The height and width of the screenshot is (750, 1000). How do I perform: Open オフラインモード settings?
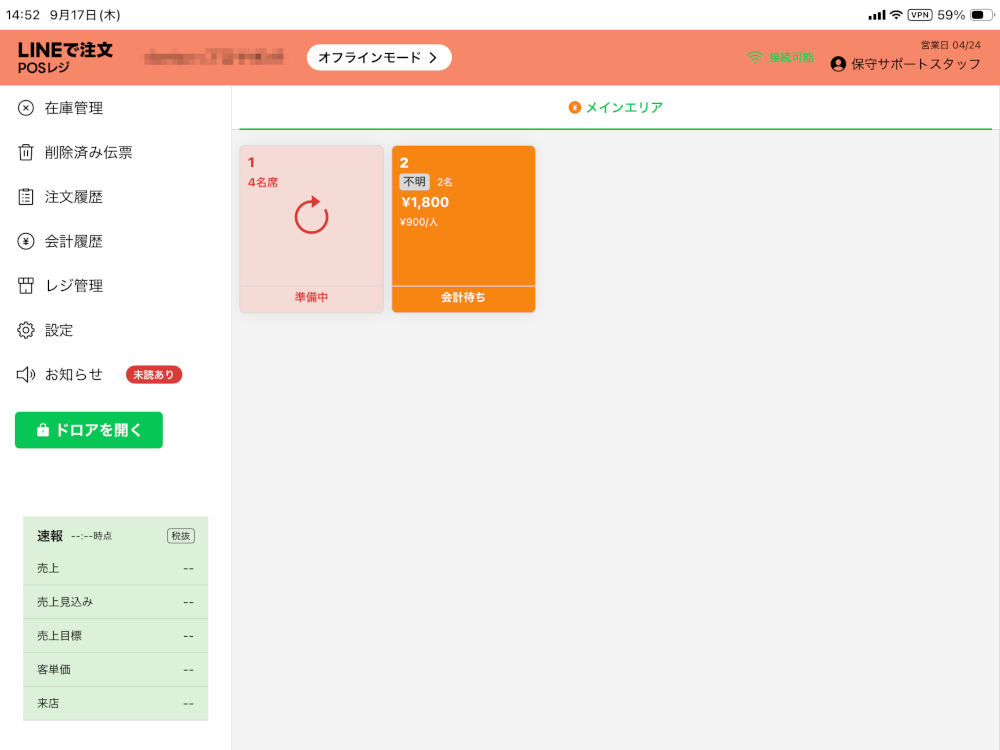pos(379,57)
